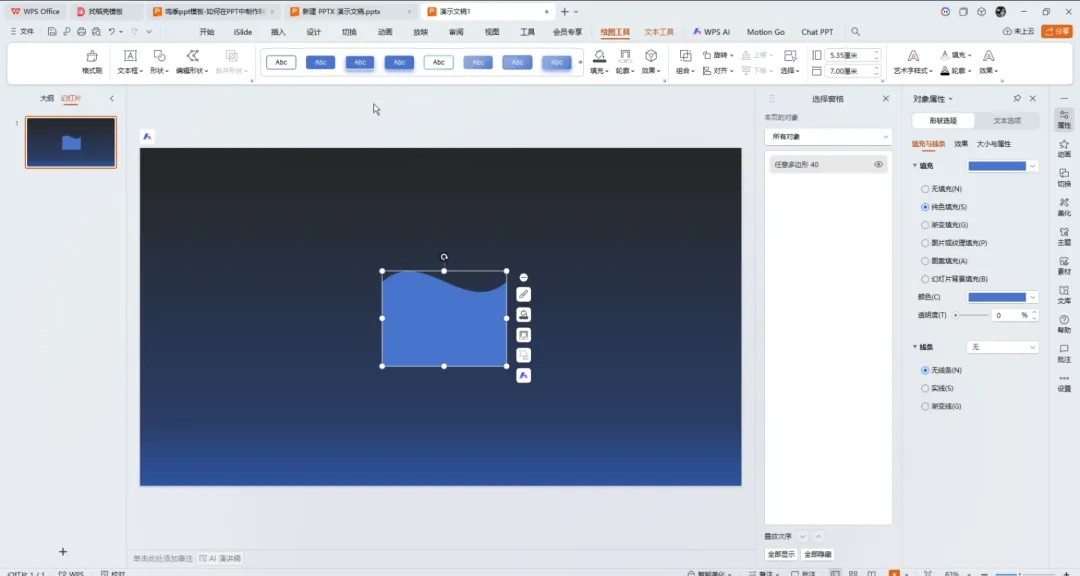Open 主题 theme panel in right sidebar
The image size is (1080, 576).
pos(1064,236)
